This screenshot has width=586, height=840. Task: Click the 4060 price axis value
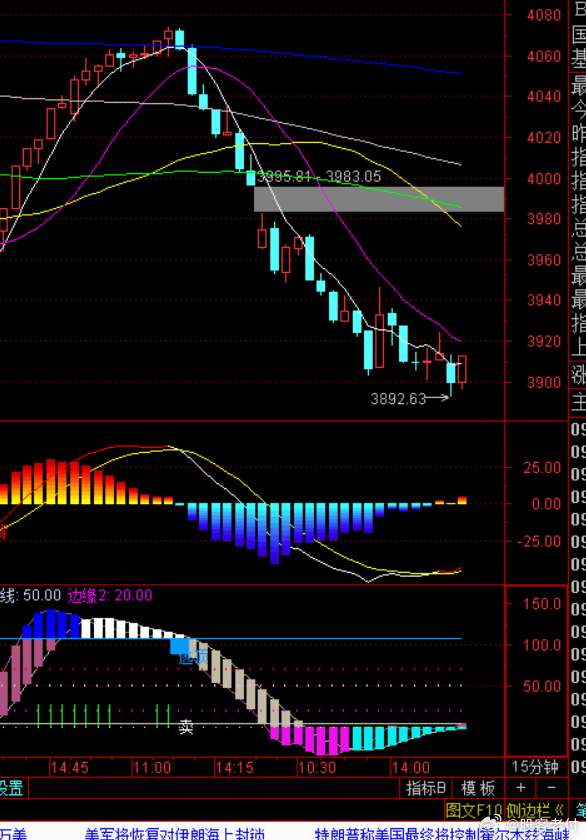pos(544,56)
